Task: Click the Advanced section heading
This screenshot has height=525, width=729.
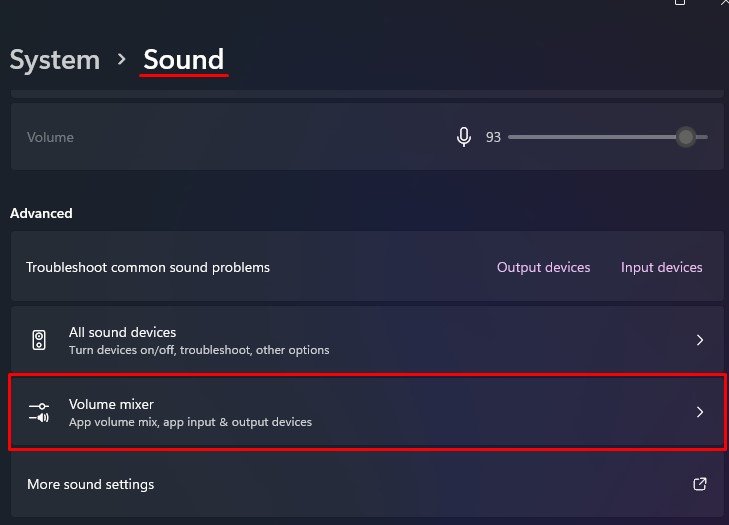Action: pyautogui.click(x=41, y=213)
